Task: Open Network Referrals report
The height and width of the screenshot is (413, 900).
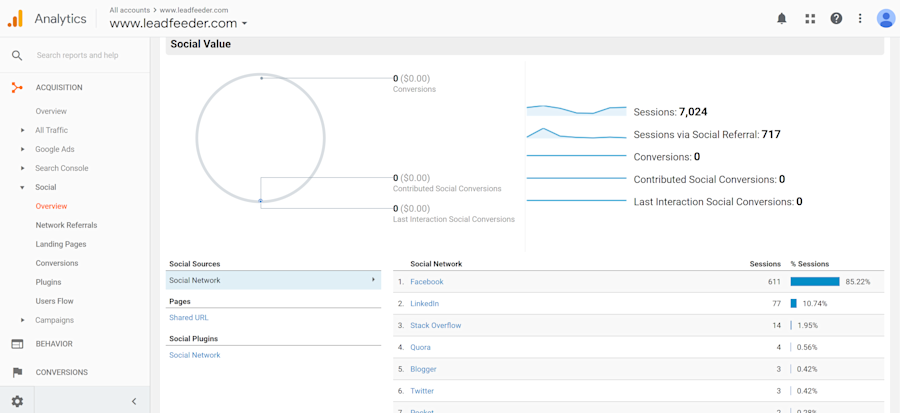Action: 66,225
